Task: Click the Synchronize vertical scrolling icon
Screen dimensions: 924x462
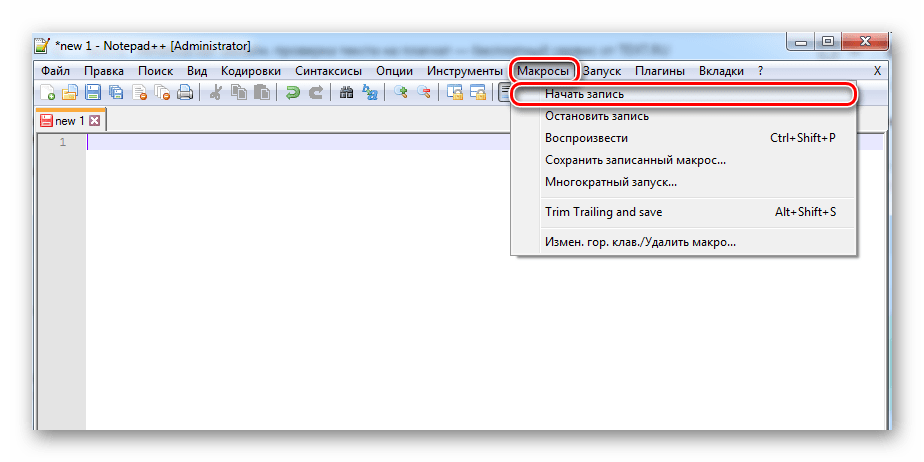Action: click(454, 93)
